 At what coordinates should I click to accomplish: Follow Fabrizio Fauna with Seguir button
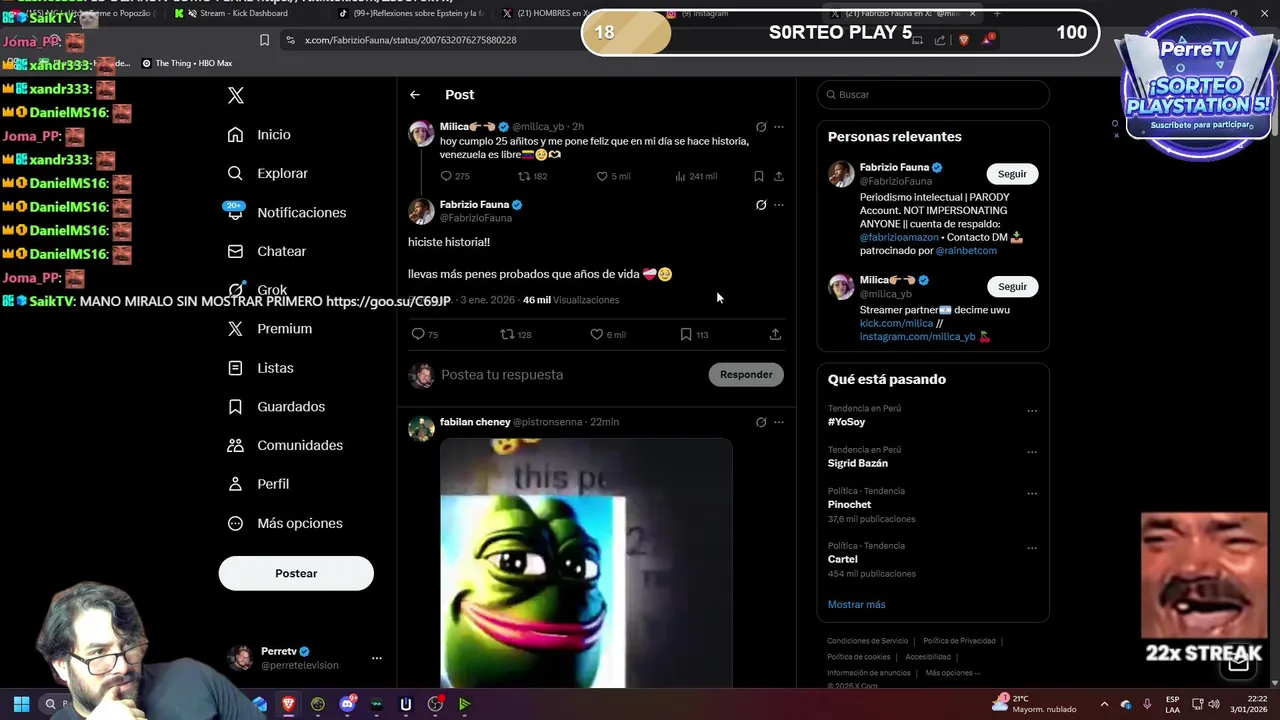[x=1012, y=174]
